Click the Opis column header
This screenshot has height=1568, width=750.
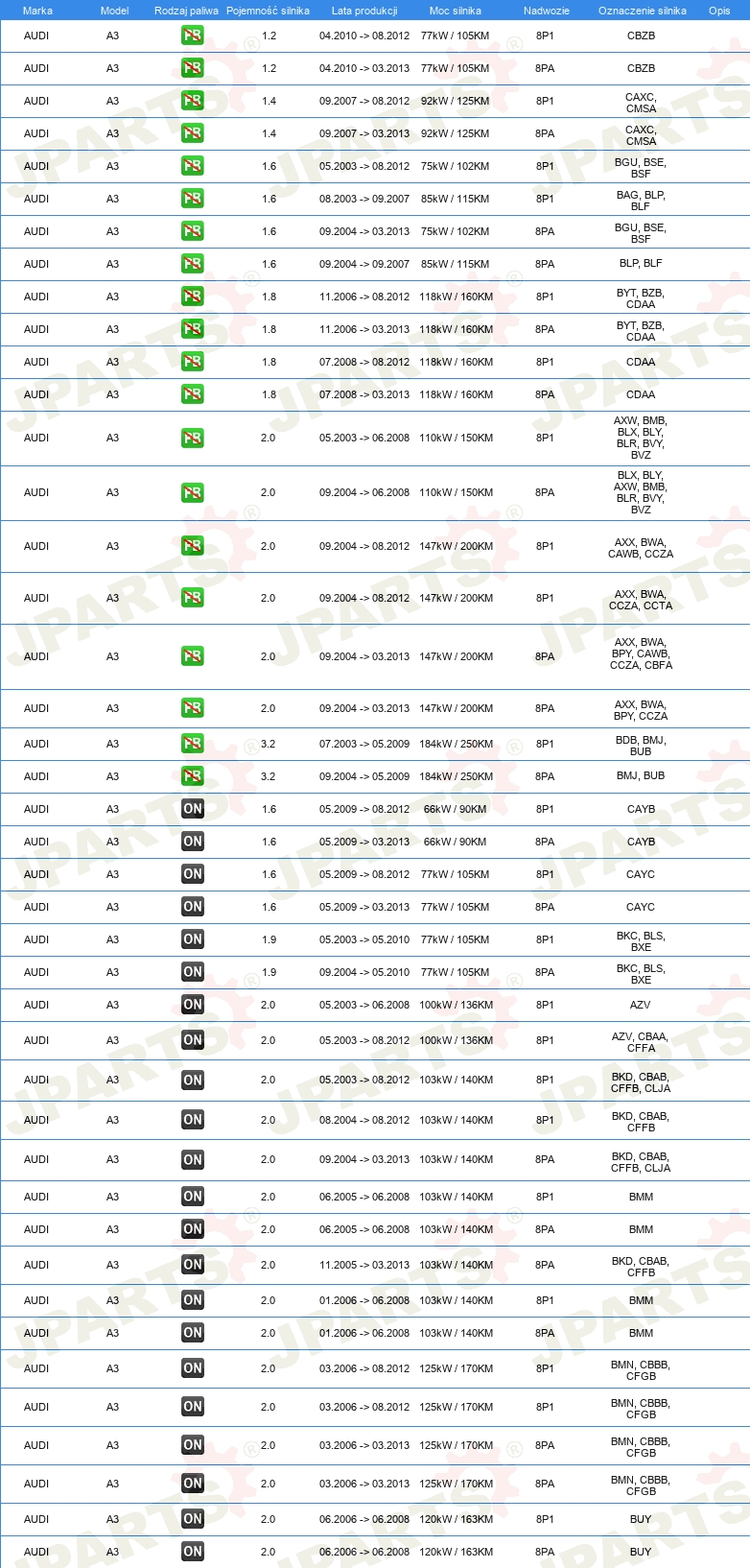click(x=719, y=11)
